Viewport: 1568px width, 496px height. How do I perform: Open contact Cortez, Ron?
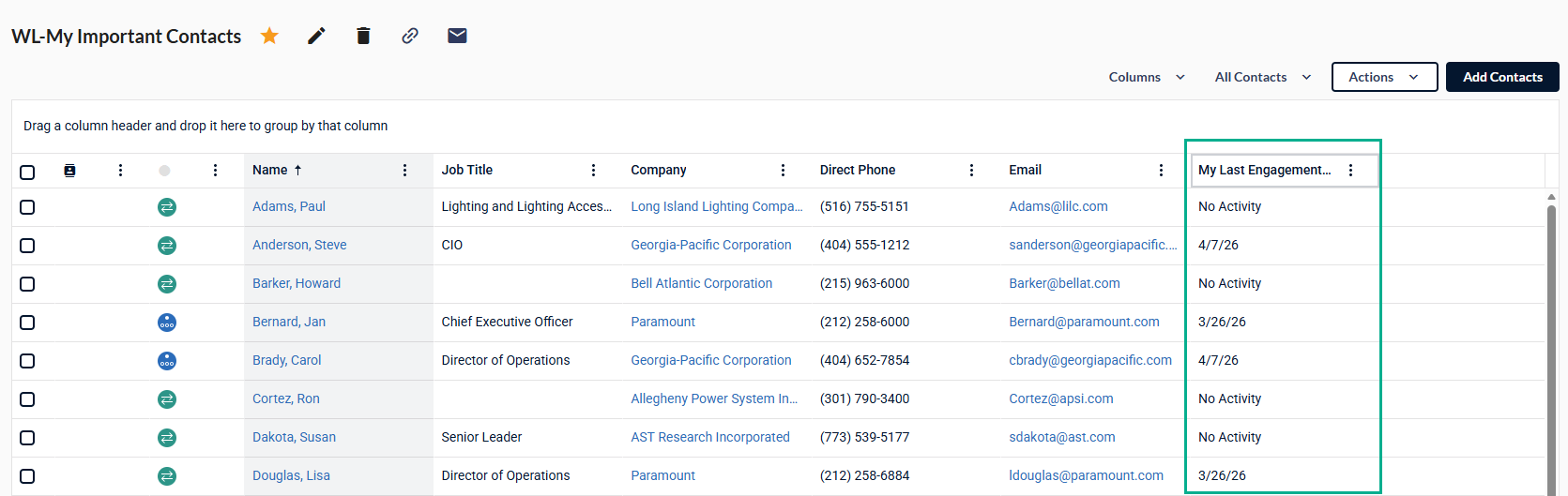click(x=286, y=398)
